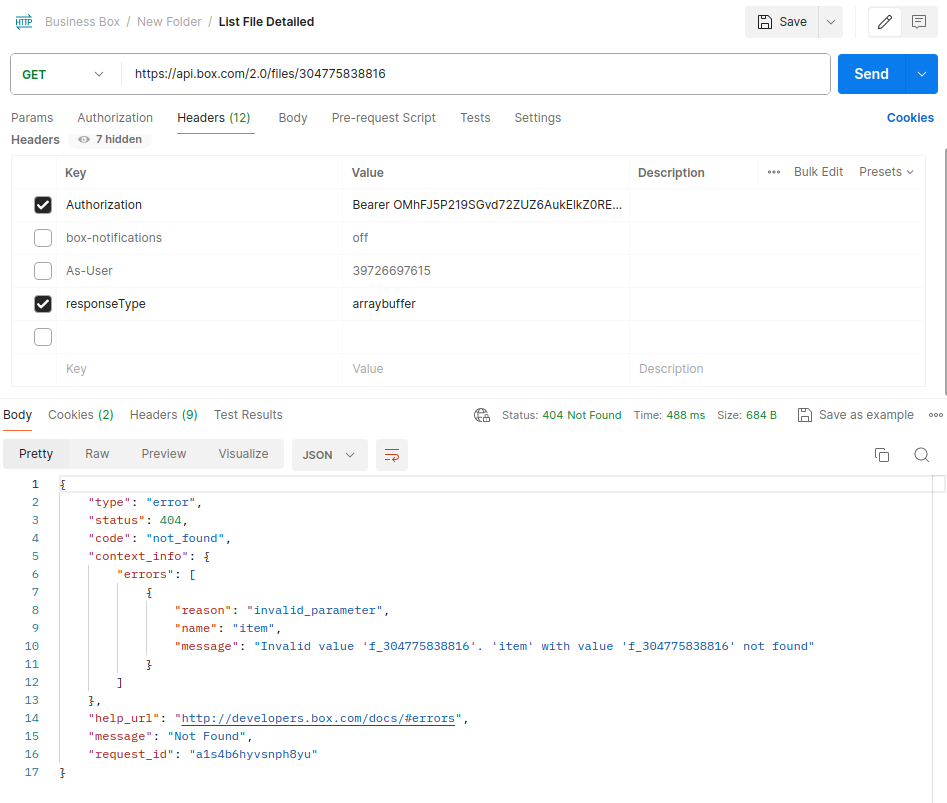The height and width of the screenshot is (803, 947).
Task: Tick the empty header row checkbox
Action: 43,337
